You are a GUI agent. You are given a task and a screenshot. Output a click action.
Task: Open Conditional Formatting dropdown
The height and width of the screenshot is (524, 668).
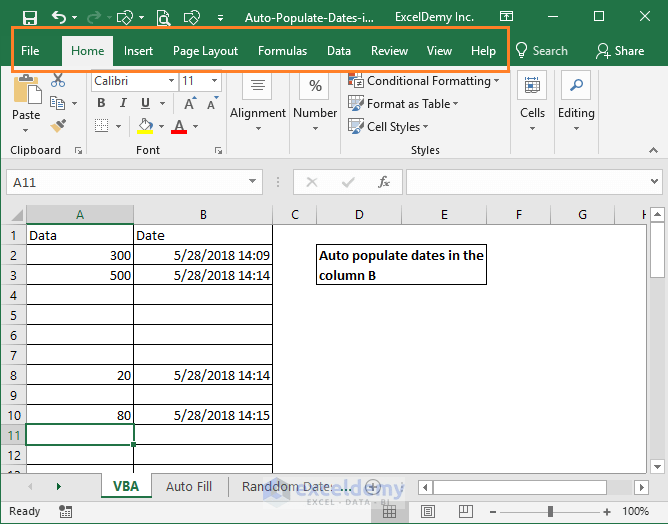pos(424,81)
